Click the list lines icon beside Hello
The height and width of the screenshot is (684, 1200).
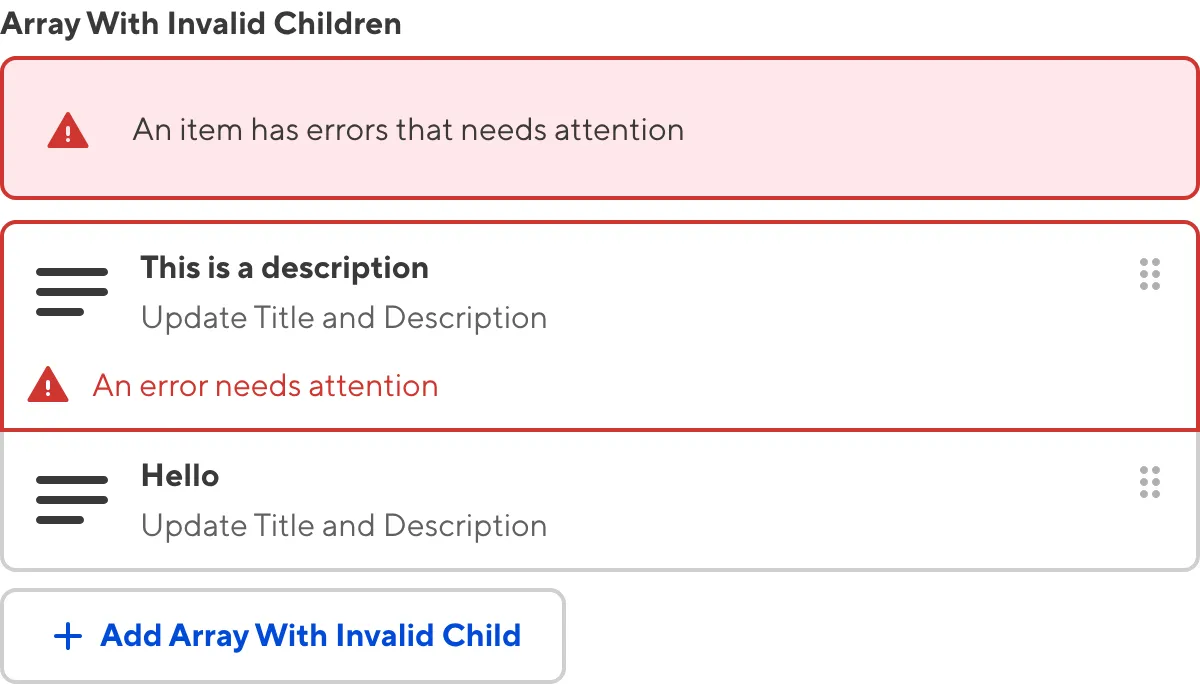point(71,498)
